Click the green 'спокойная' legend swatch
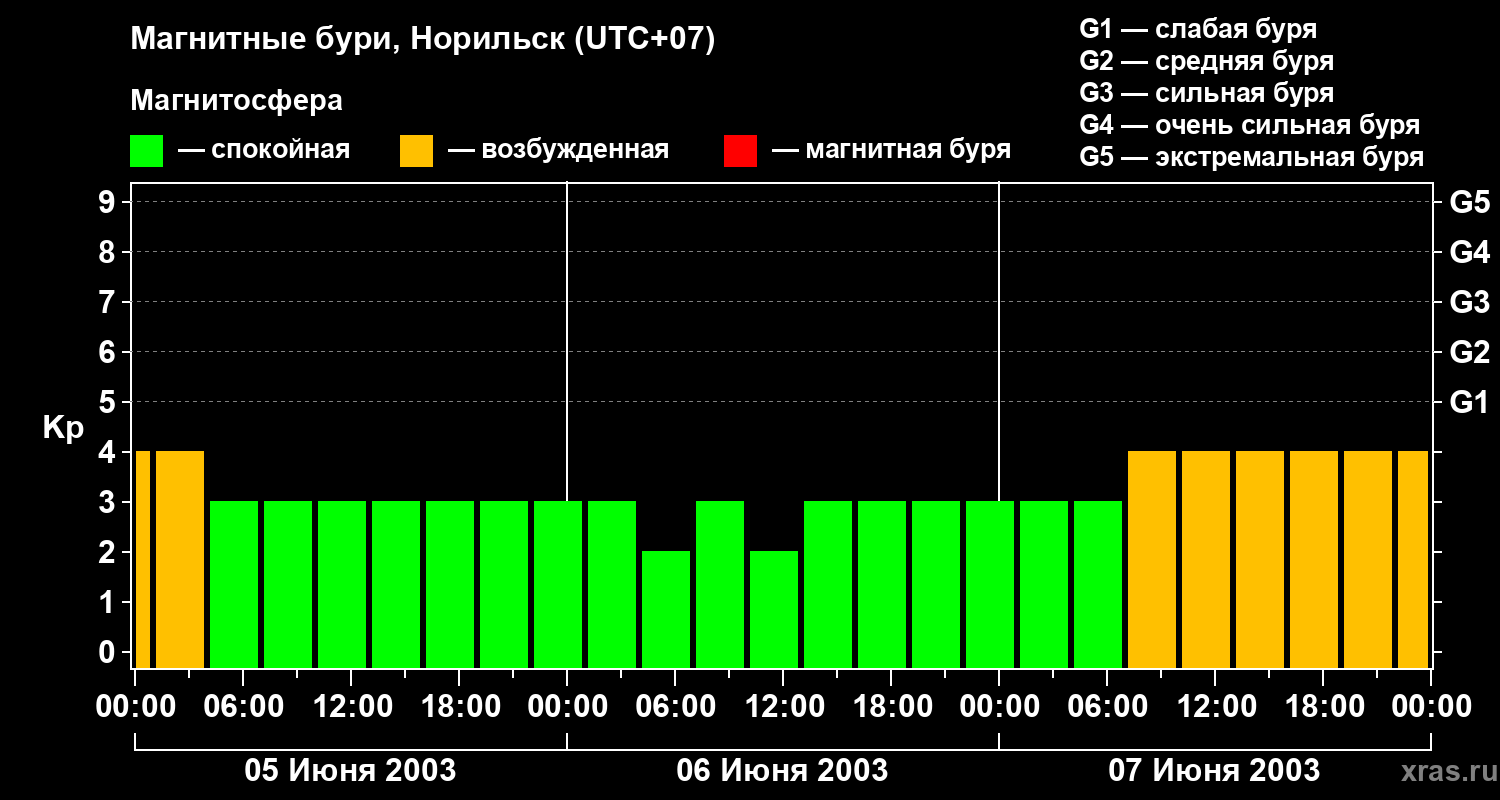The height and width of the screenshot is (800, 1500). (x=146, y=151)
